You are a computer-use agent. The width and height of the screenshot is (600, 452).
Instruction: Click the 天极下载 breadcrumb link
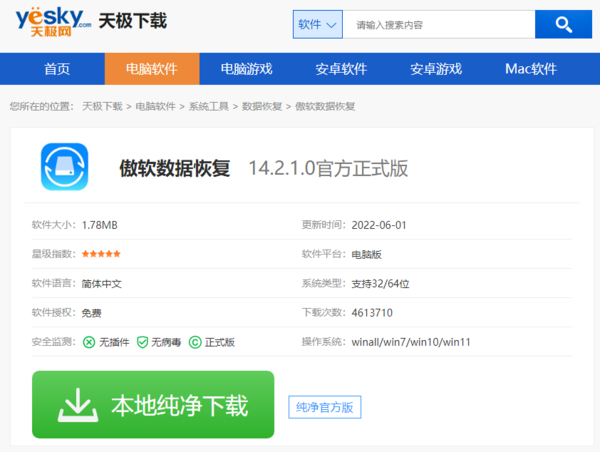click(101, 106)
